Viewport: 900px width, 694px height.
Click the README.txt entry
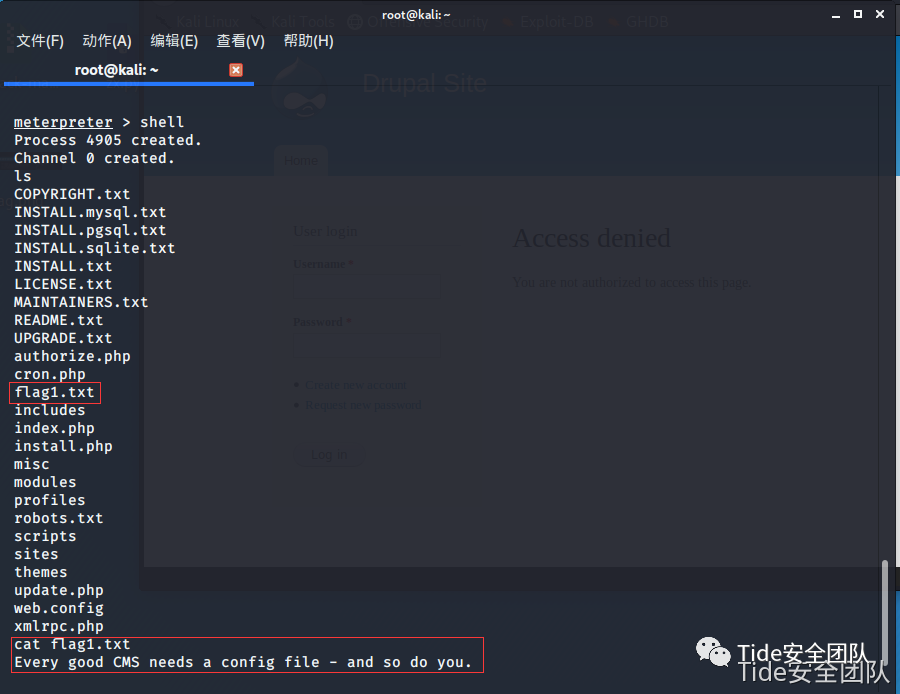point(59,320)
